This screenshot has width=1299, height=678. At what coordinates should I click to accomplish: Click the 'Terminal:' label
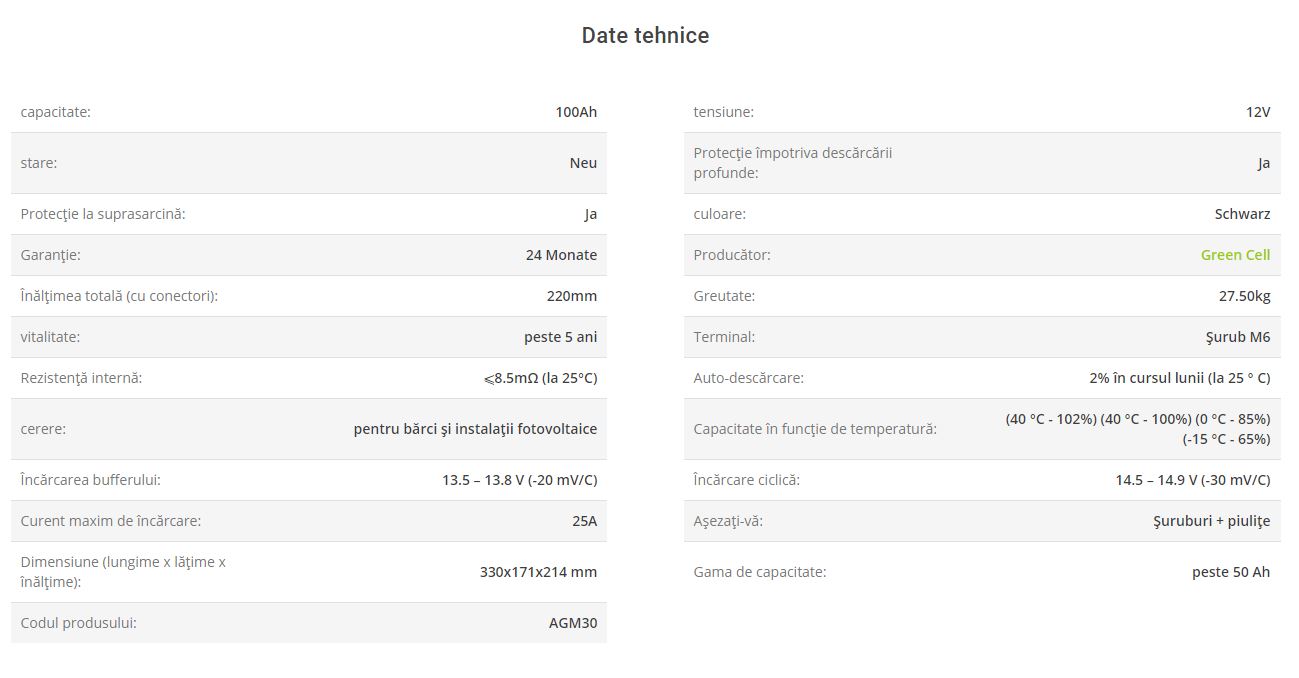pos(724,337)
